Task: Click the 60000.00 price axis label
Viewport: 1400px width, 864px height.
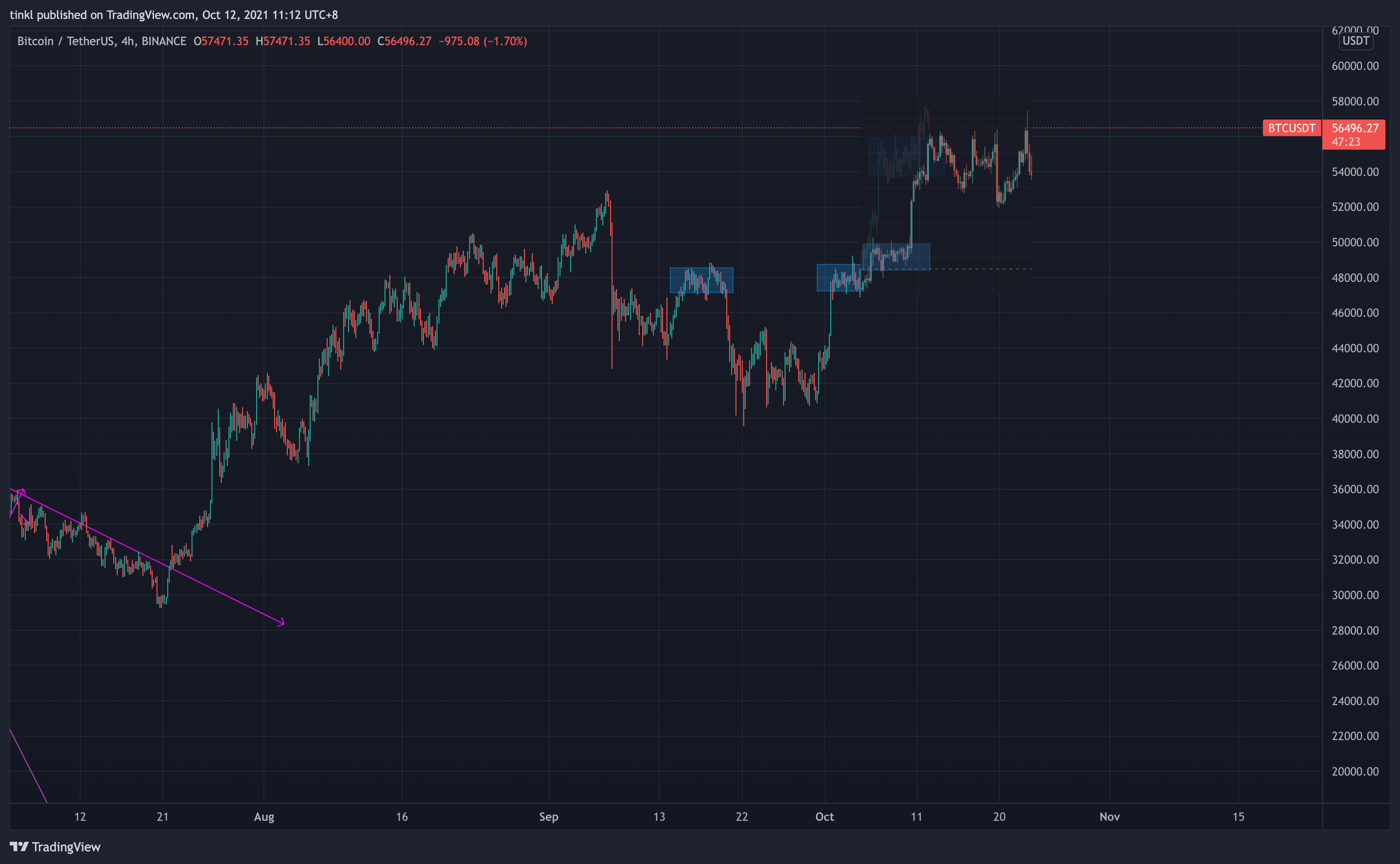Action: click(x=1355, y=66)
